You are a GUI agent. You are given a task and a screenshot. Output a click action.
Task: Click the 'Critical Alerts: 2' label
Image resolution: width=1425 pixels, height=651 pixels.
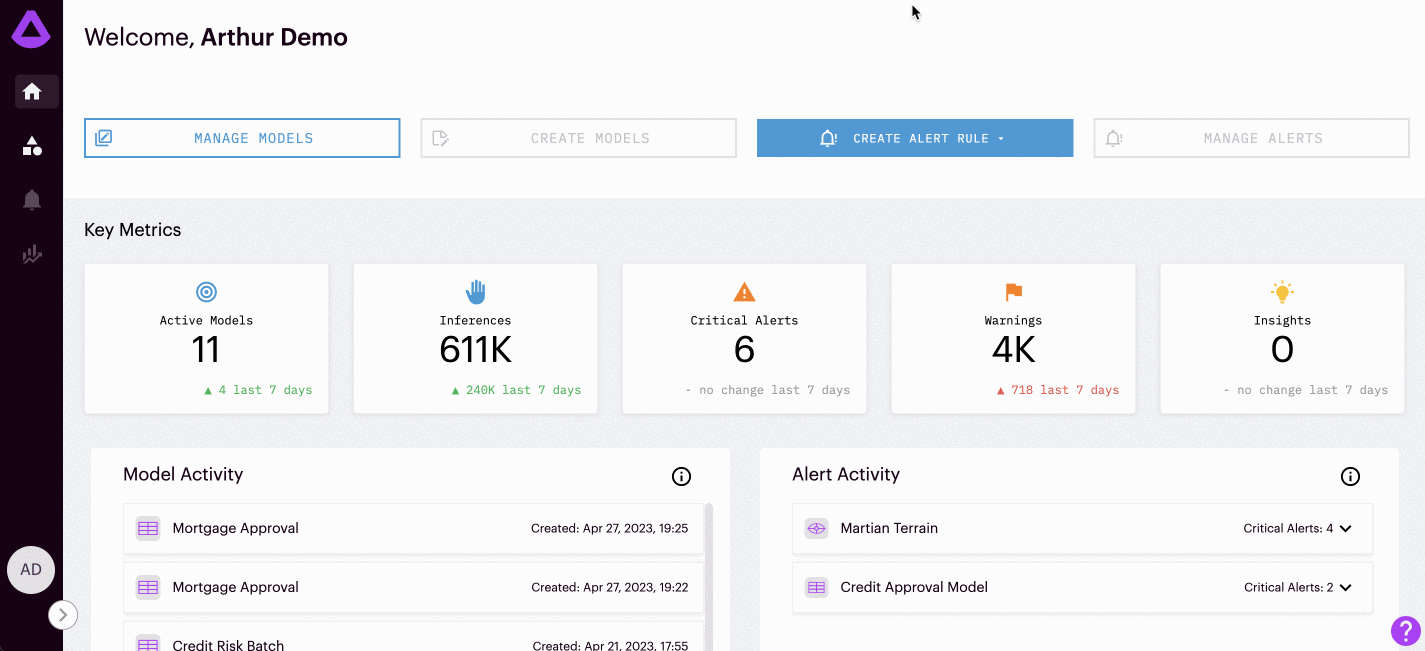(x=1288, y=587)
